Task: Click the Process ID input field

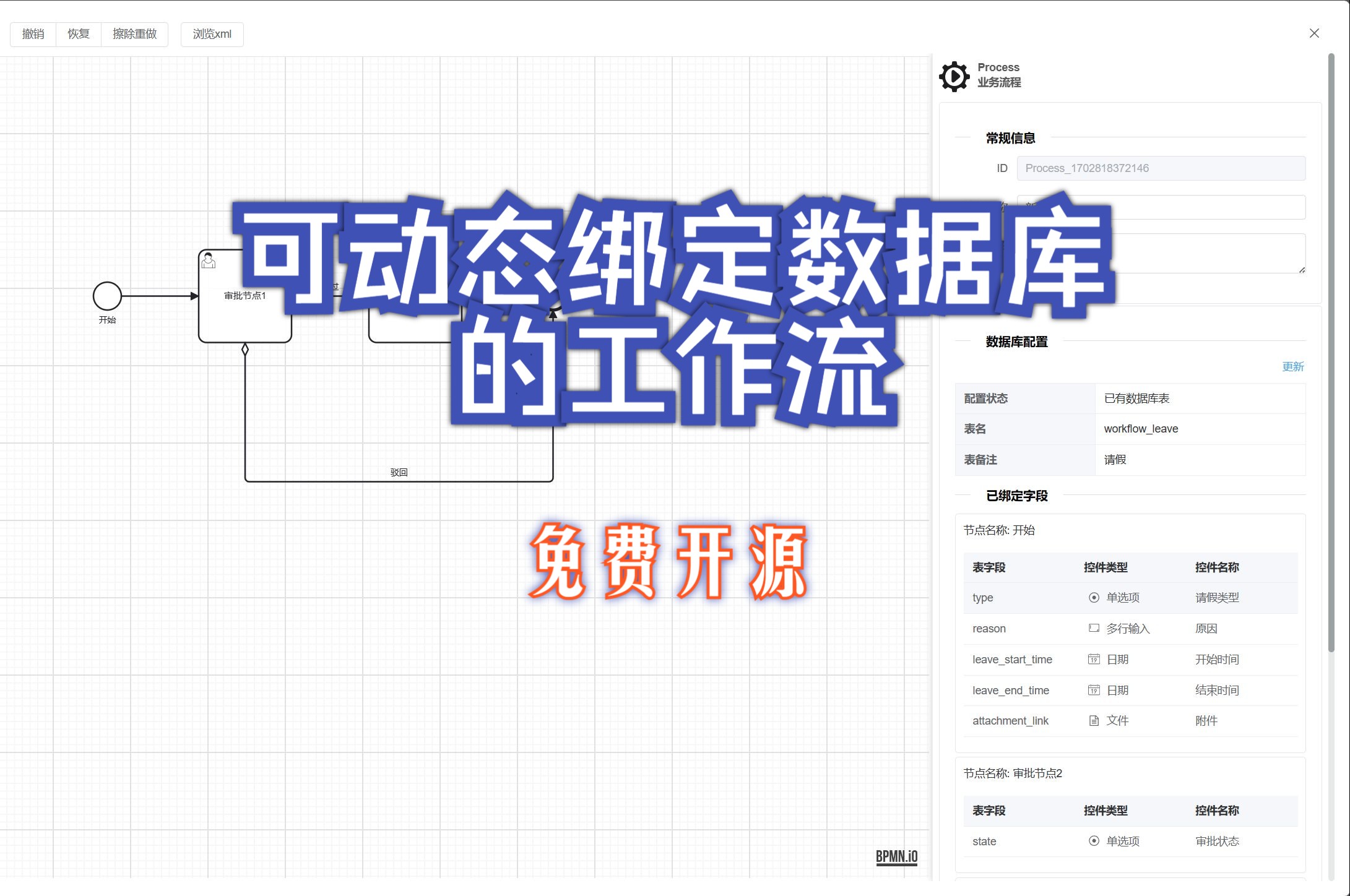Action: pyautogui.click(x=1161, y=168)
